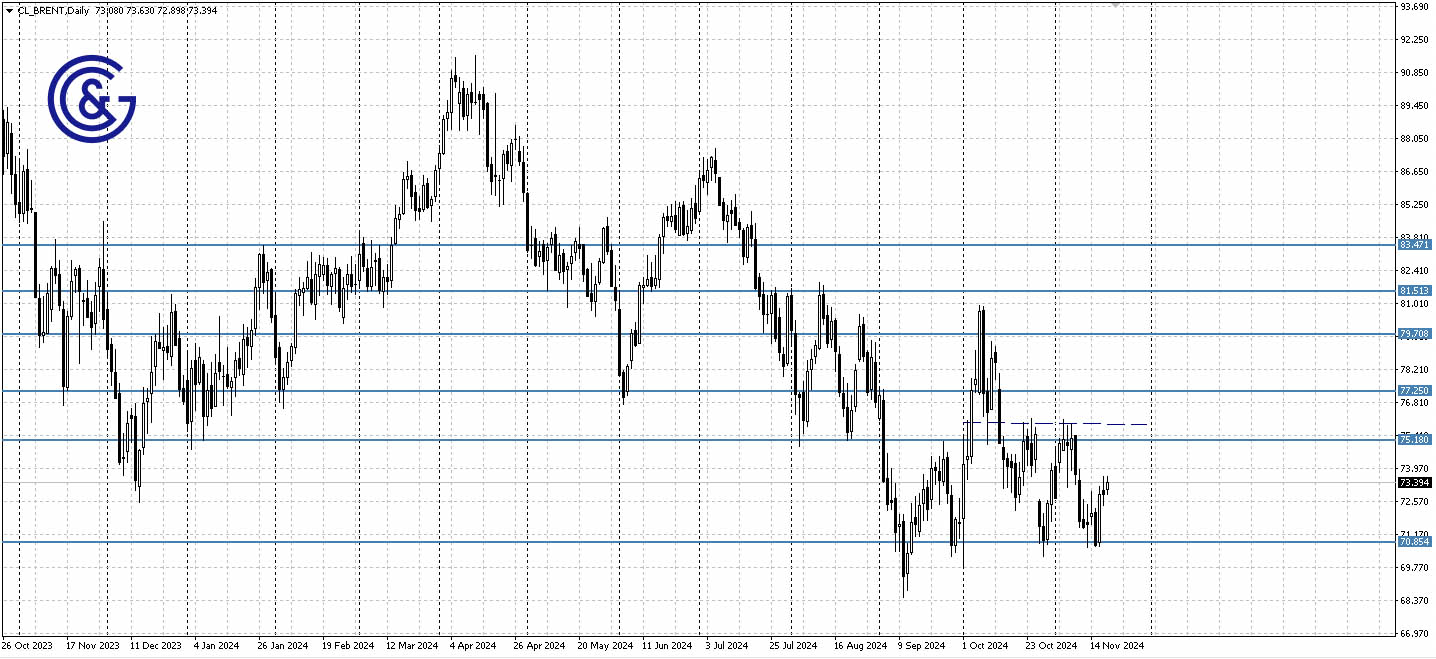The height and width of the screenshot is (659, 1436).
Task: Click the 26 Oct 2023 date label
Action: pyautogui.click(x=27, y=645)
